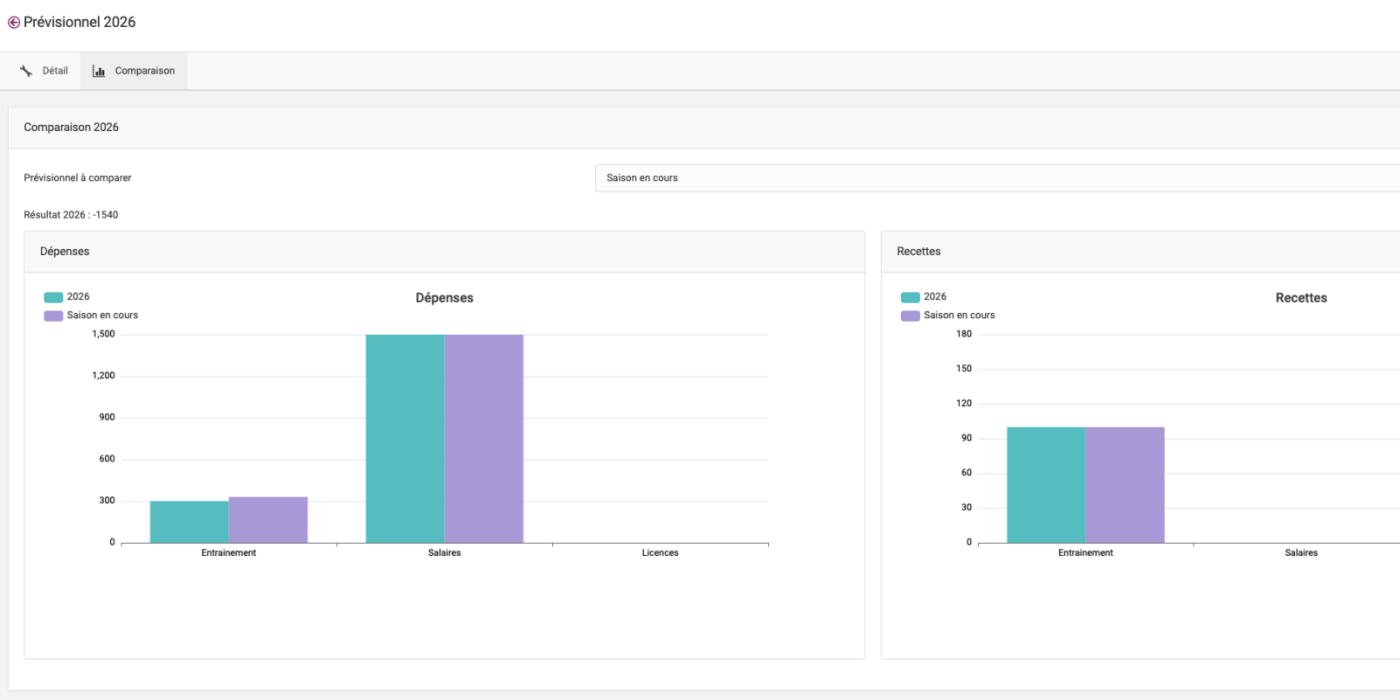Open the Saison en cours dropdown
The width and height of the screenshot is (1400, 700).
click(997, 178)
